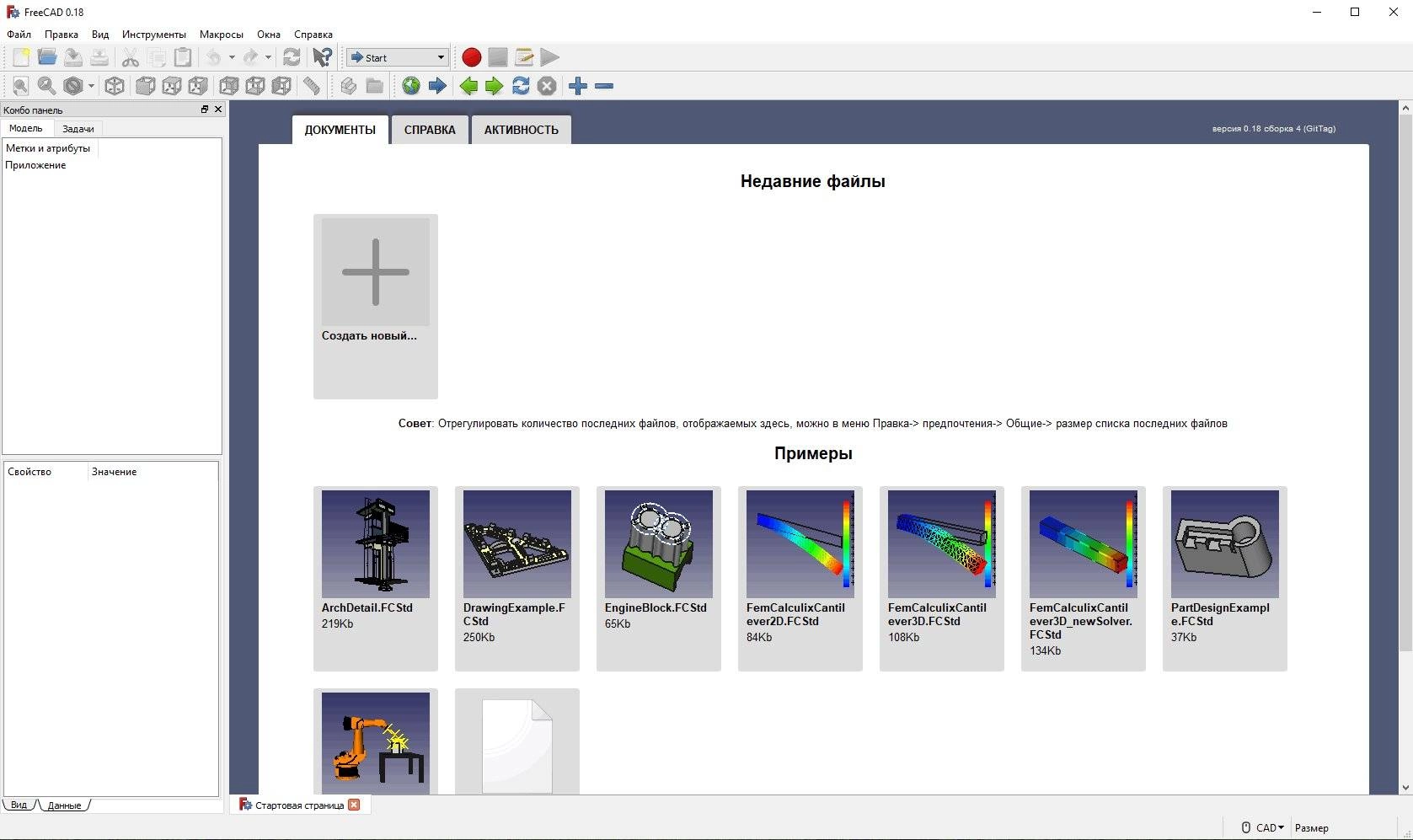This screenshot has width=1413, height=840.
Task: Expand the undo history arrow
Action: (232, 57)
